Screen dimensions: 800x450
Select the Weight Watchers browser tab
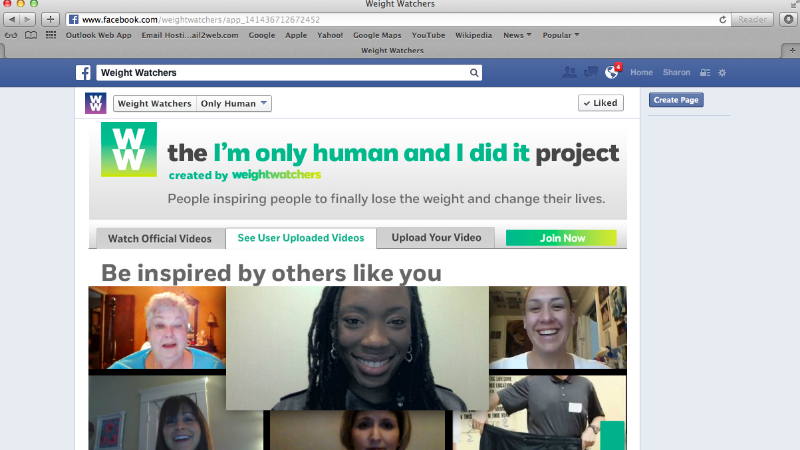392,51
